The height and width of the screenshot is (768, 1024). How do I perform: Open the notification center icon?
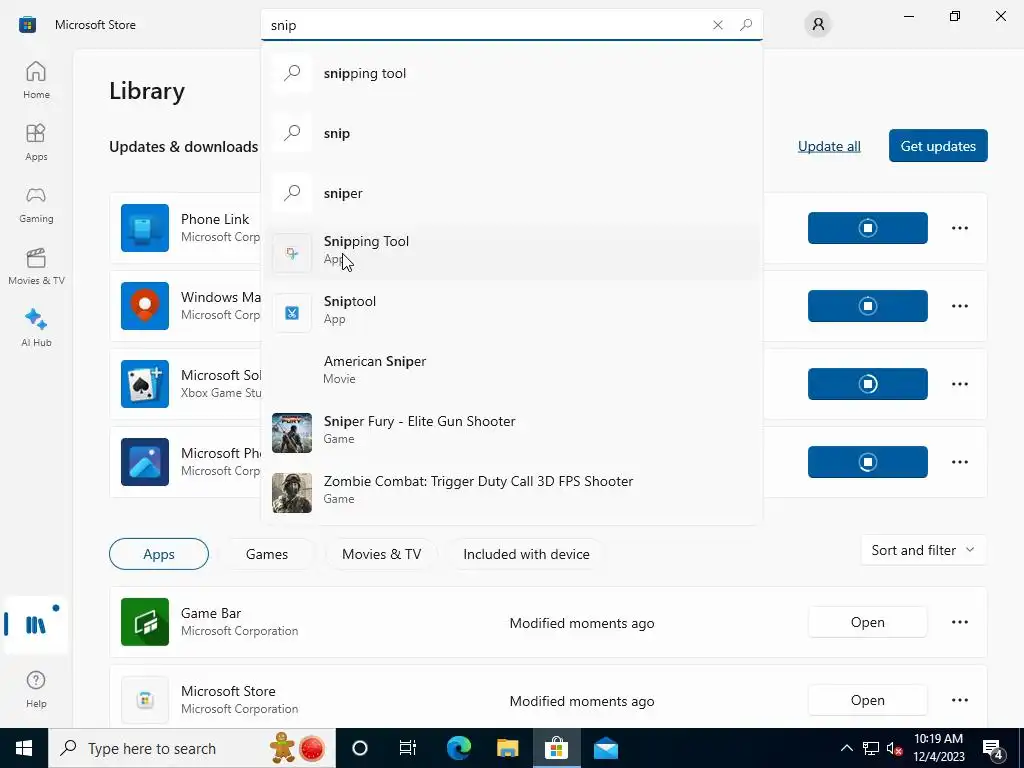(x=993, y=748)
